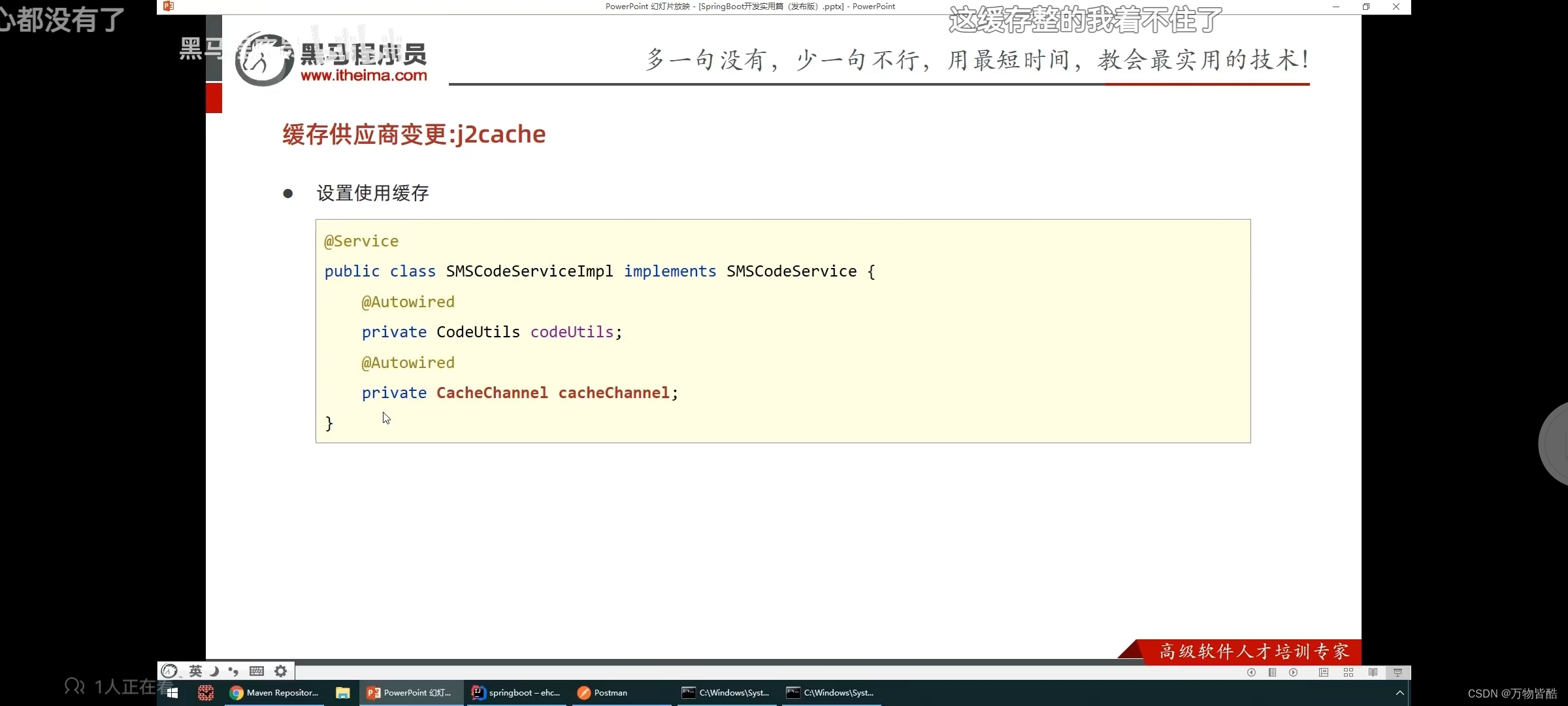Click the PowerPoint icon in the title bar

point(169,7)
